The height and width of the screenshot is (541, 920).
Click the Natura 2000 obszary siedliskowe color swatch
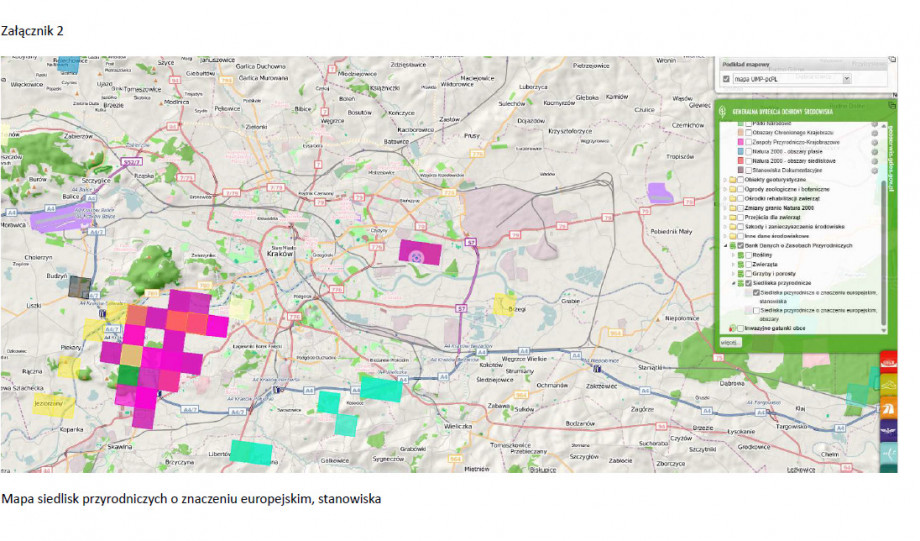click(x=740, y=161)
